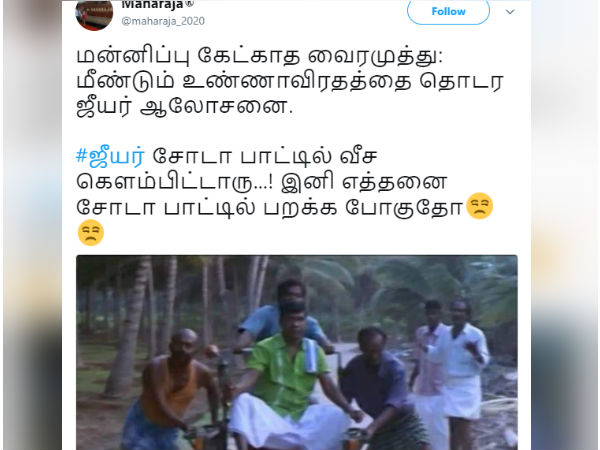This screenshot has width=600, height=450.
Task: Click the words சோடா பாட்டில் வீச
Action: 265,157
